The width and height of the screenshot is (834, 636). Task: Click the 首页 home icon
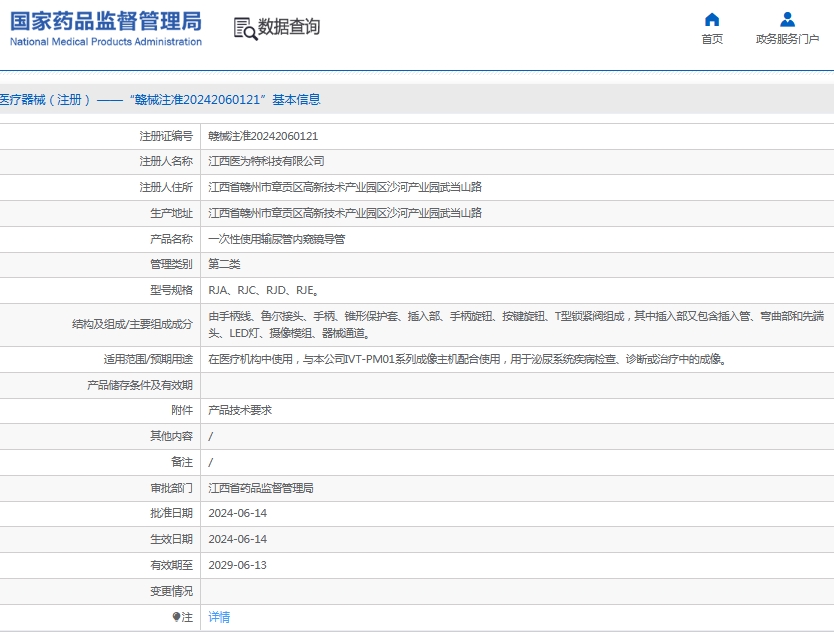click(x=712, y=20)
